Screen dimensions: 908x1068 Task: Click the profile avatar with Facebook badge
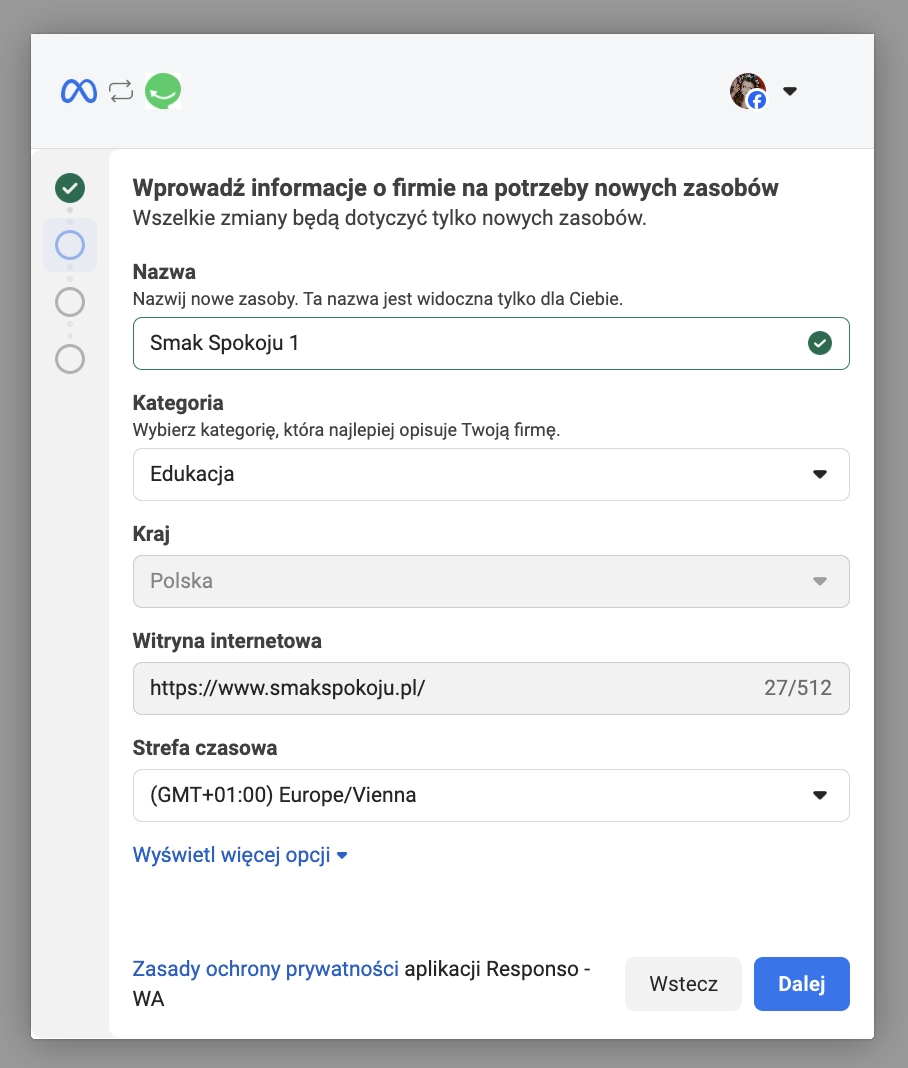[748, 91]
